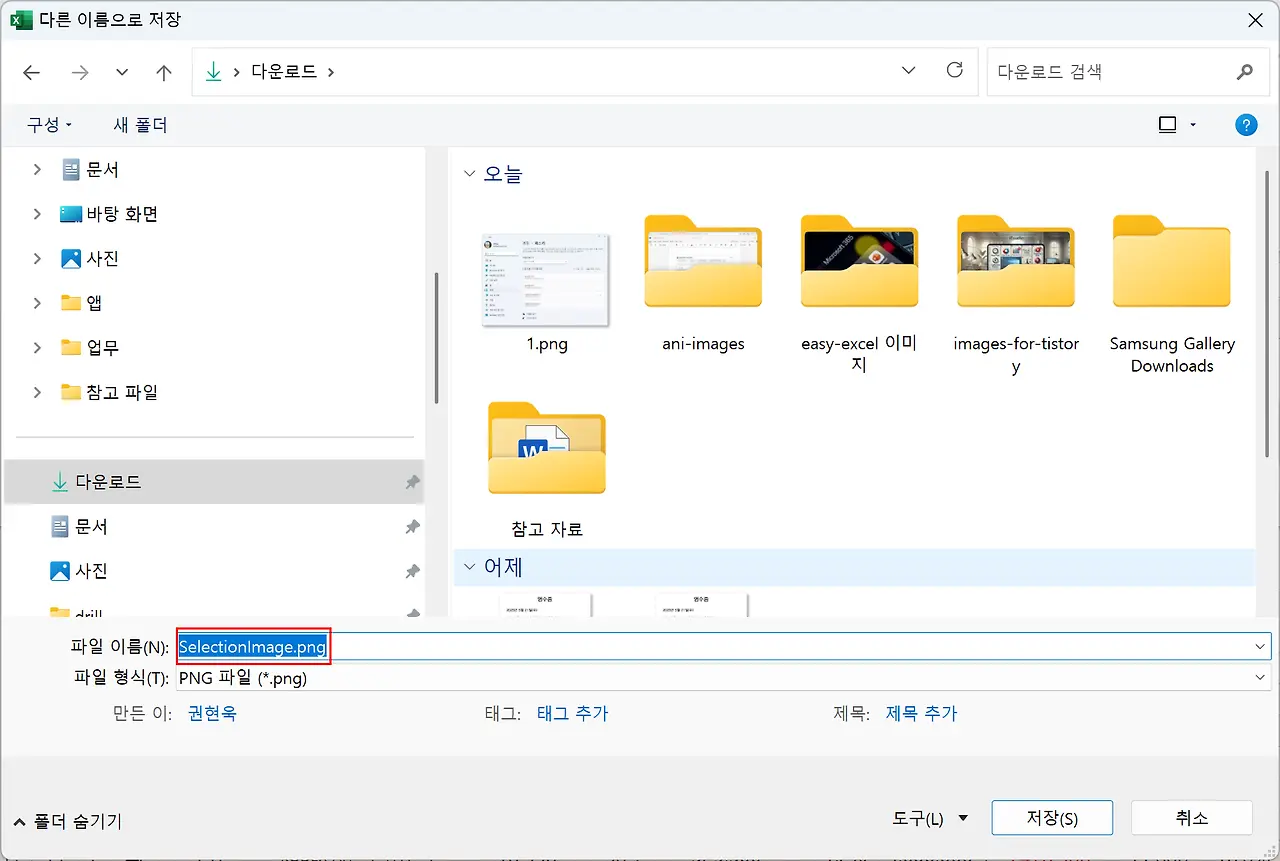Click the 취소 button

point(1191,818)
